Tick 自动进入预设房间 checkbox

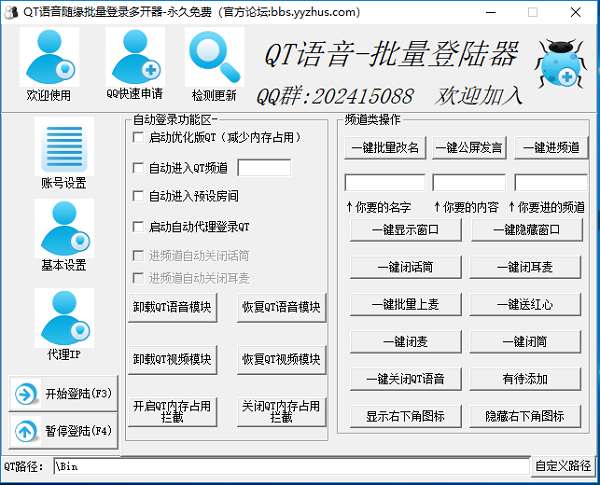(138, 196)
